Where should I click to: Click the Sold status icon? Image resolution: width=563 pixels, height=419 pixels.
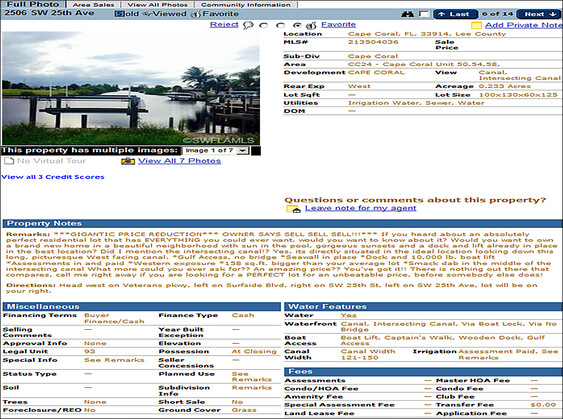pos(118,14)
